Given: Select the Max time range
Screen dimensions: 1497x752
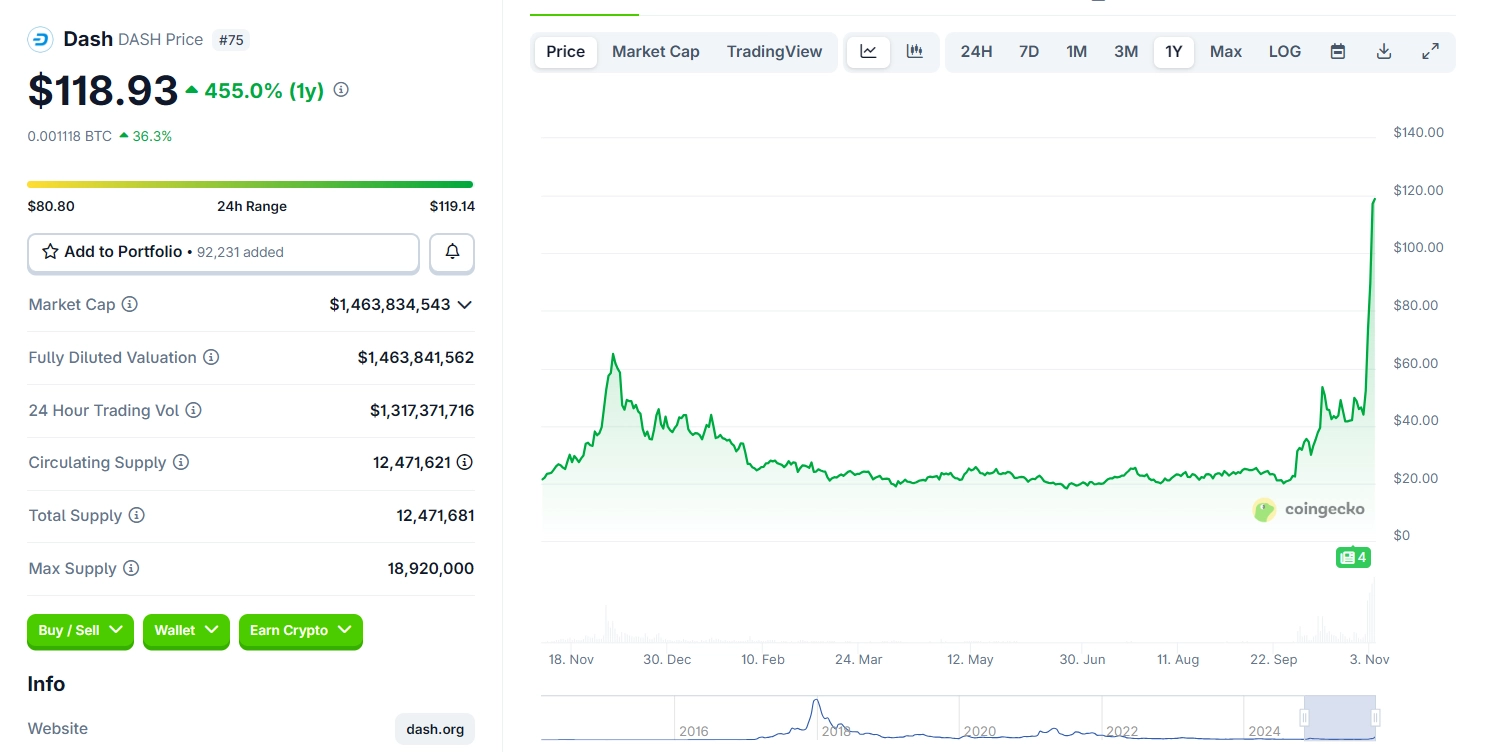Looking at the screenshot, I should (1225, 52).
